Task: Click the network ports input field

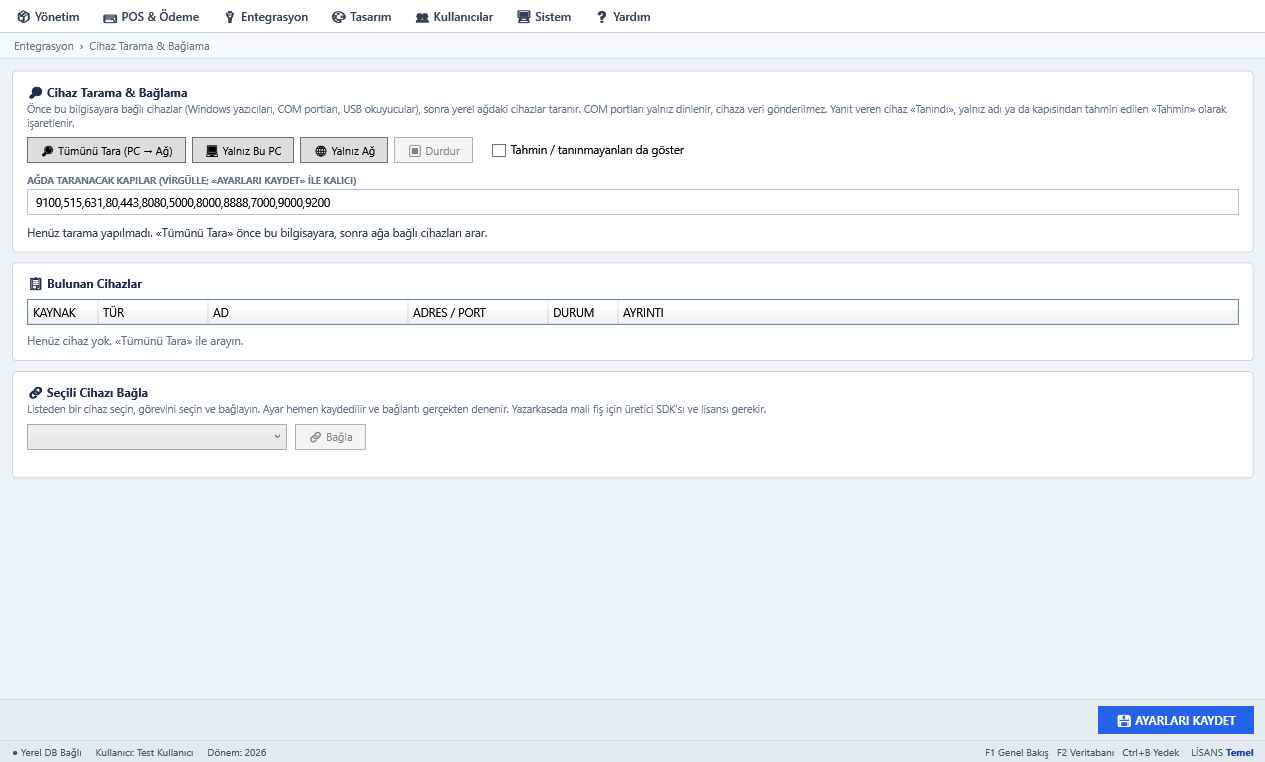Action: tap(633, 202)
